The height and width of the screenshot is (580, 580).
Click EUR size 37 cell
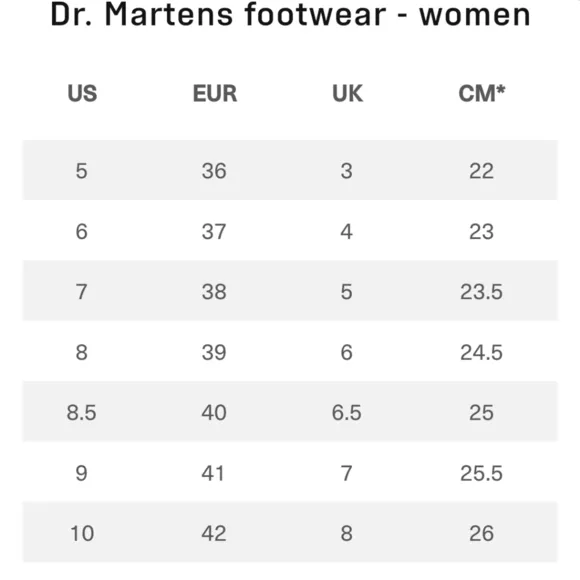(214, 232)
